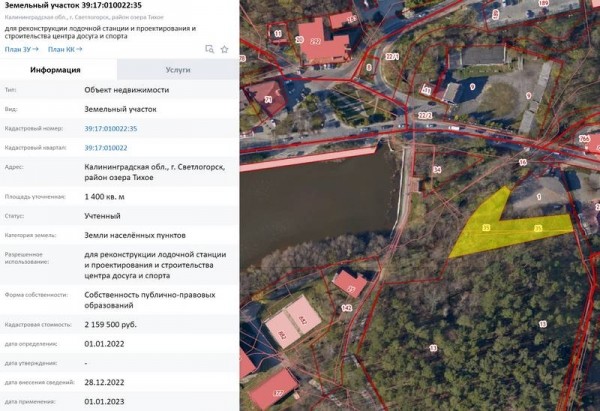Viewport: 600px width, 411px height.
Task: Click map parcel labeled 1 beside yellow parcel
Action: [x=539, y=197]
